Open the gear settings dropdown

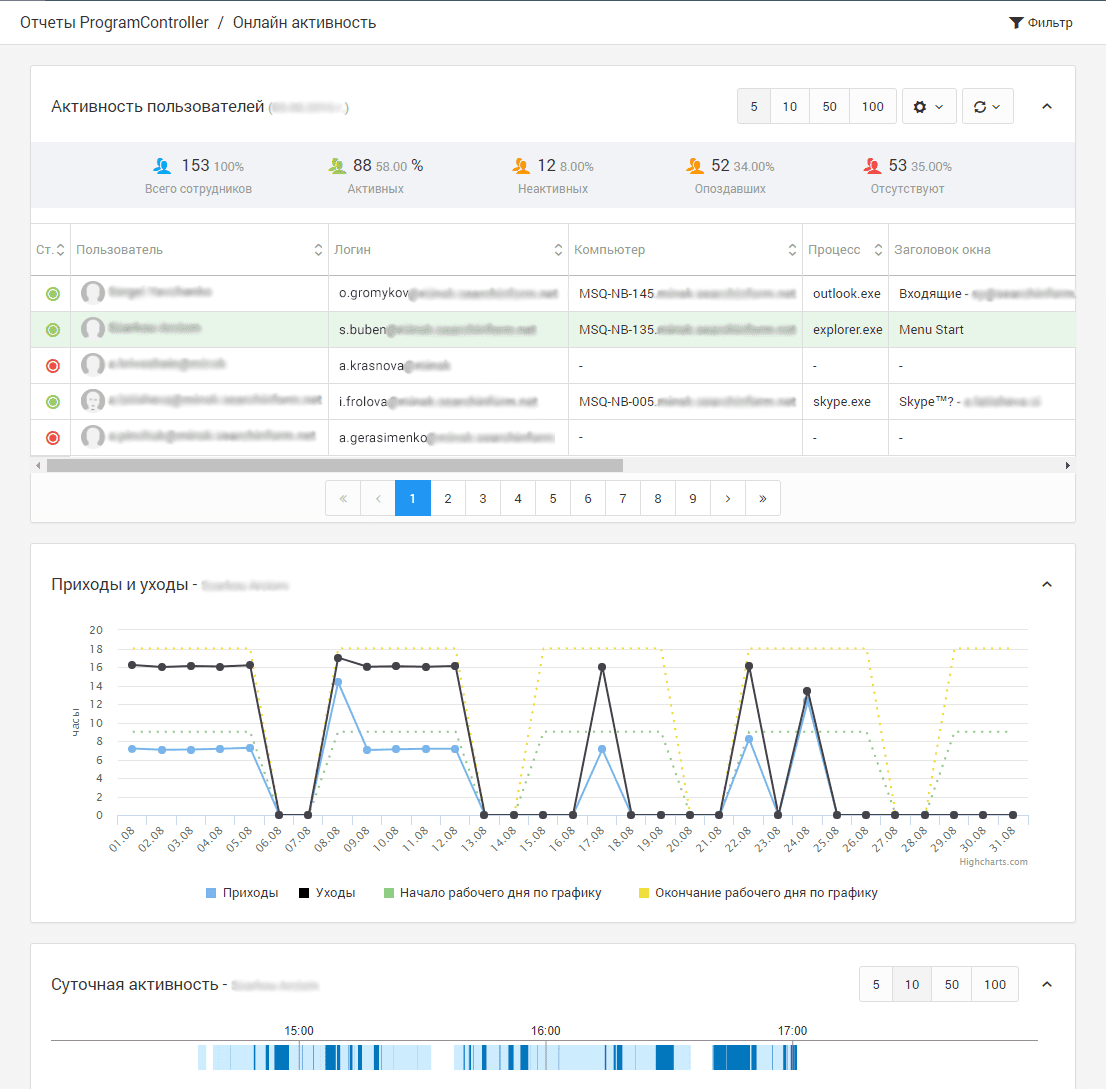929,107
